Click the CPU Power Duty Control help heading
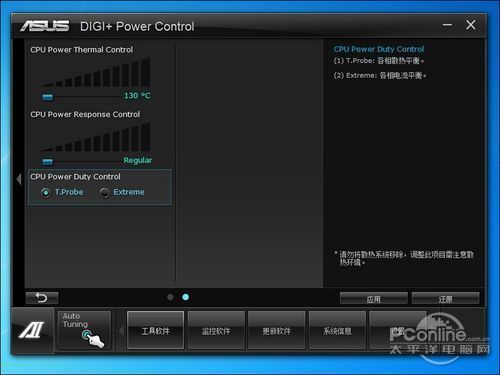 click(379, 49)
